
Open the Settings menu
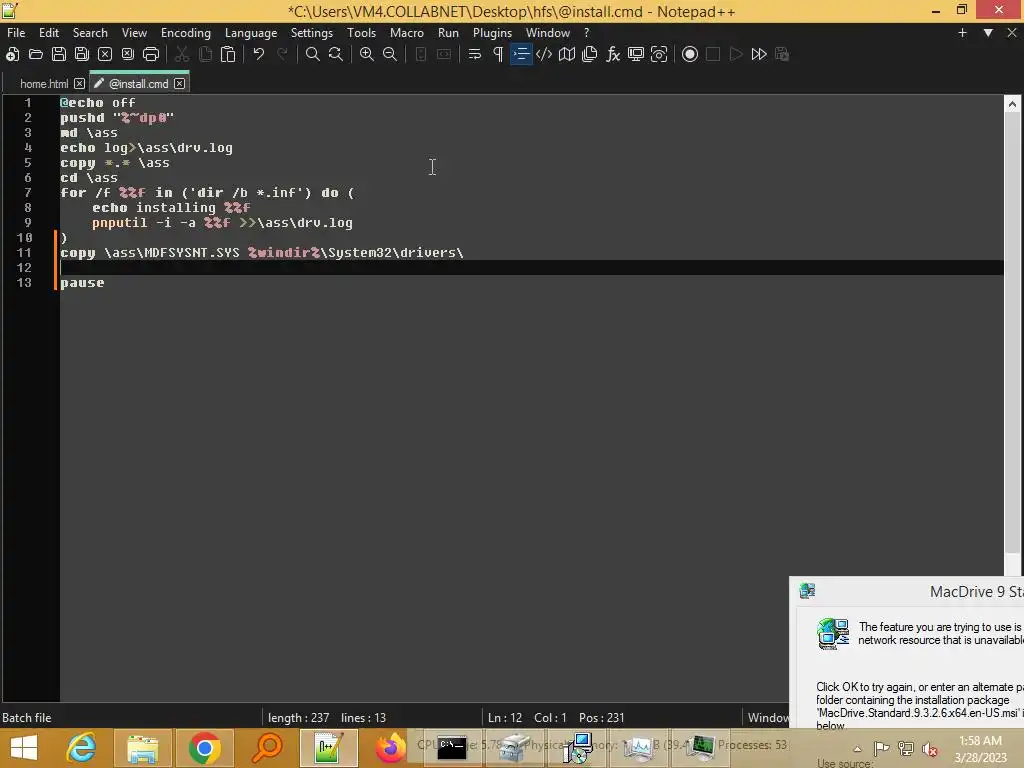[312, 33]
